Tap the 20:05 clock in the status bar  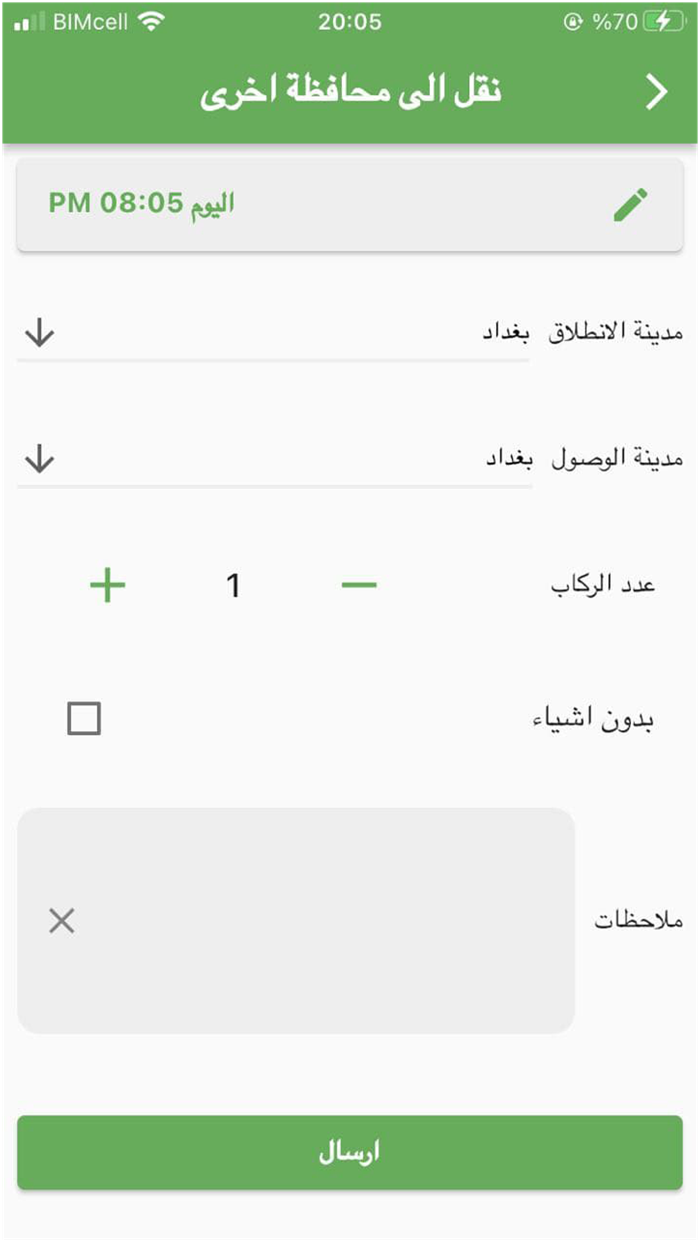pyautogui.click(x=350, y=20)
